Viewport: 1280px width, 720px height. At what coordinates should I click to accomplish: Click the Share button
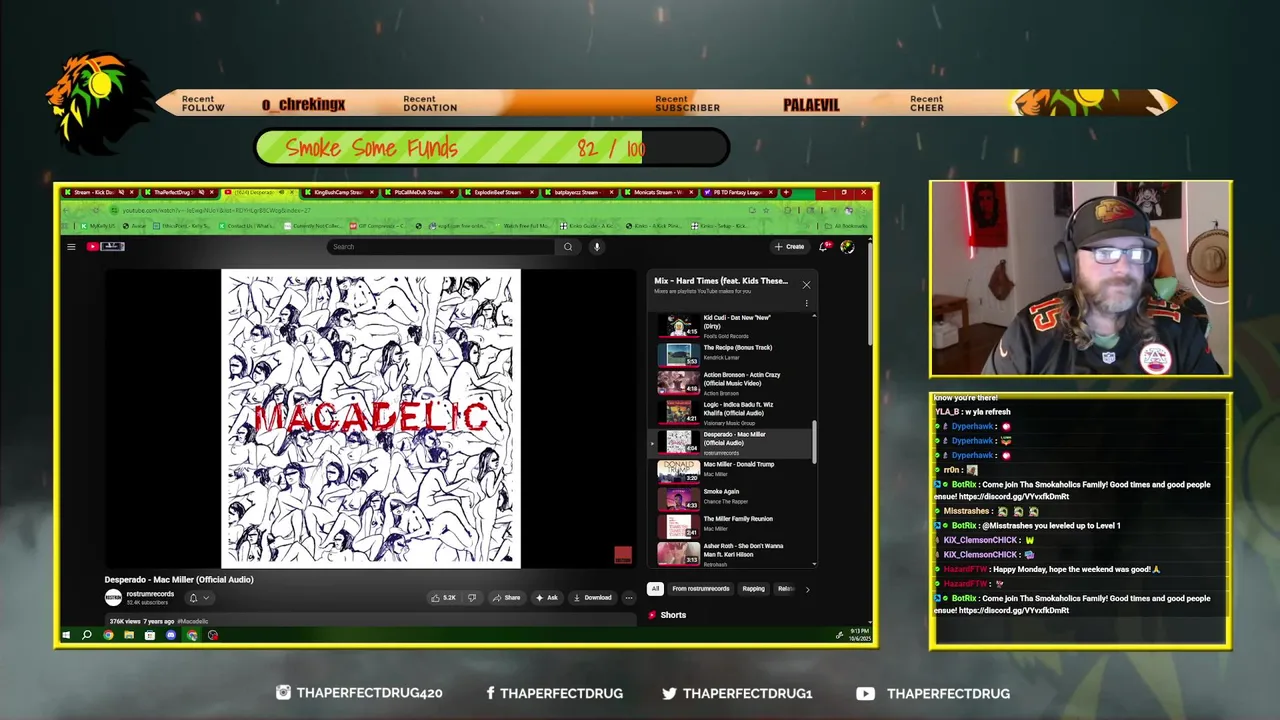point(506,598)
